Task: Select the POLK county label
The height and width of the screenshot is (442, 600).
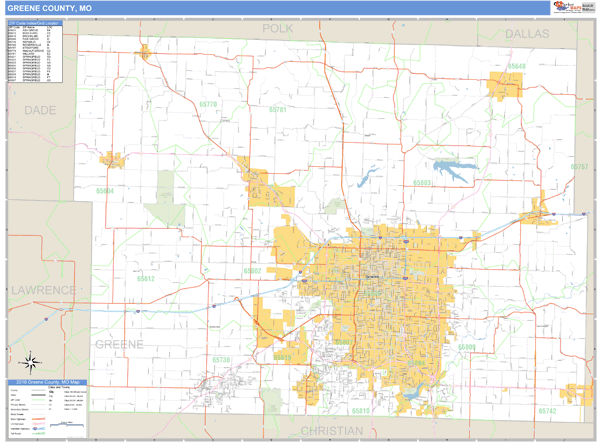Action: [x=277, y=30]
